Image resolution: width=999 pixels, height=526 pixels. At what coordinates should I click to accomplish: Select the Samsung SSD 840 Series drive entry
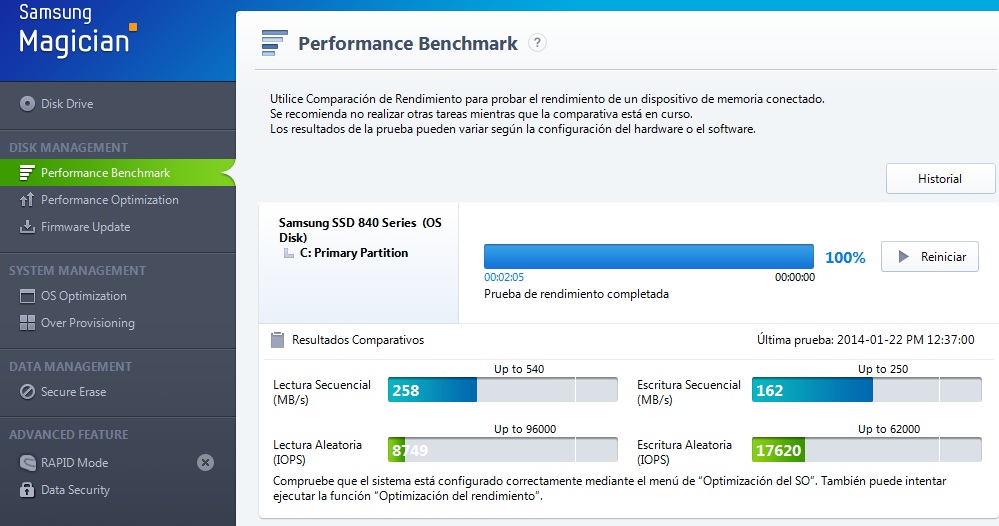pyautogui.click(x=360, y=230)
